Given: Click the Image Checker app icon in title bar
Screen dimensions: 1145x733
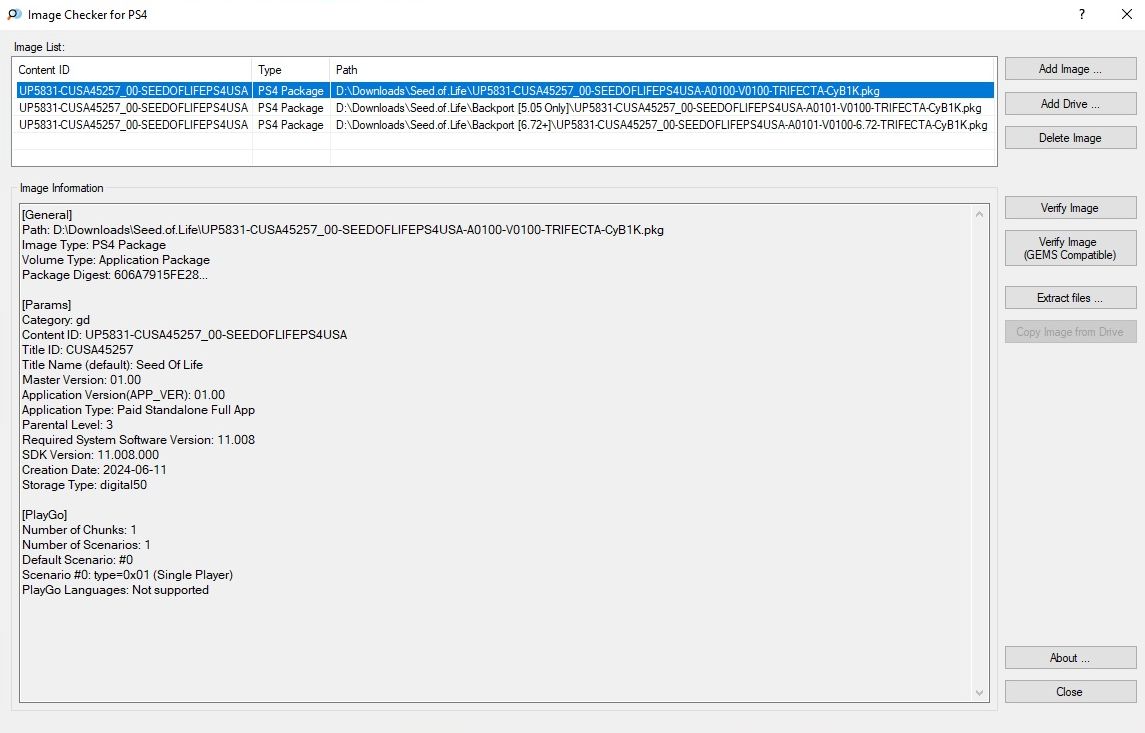Looking at the screenshot, I should point(15,15).
